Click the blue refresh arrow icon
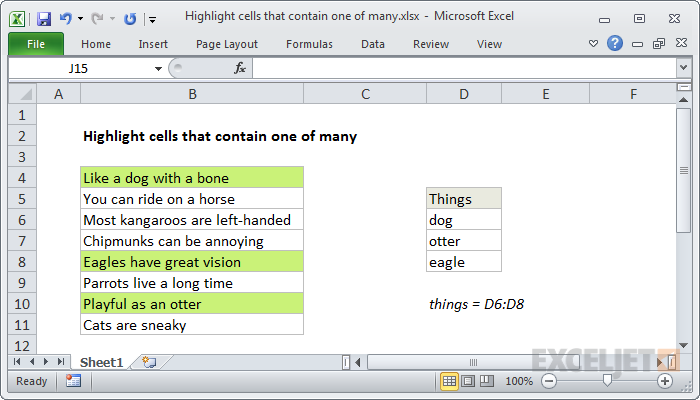This screenshot has width=700, height=400. [130, 19]
